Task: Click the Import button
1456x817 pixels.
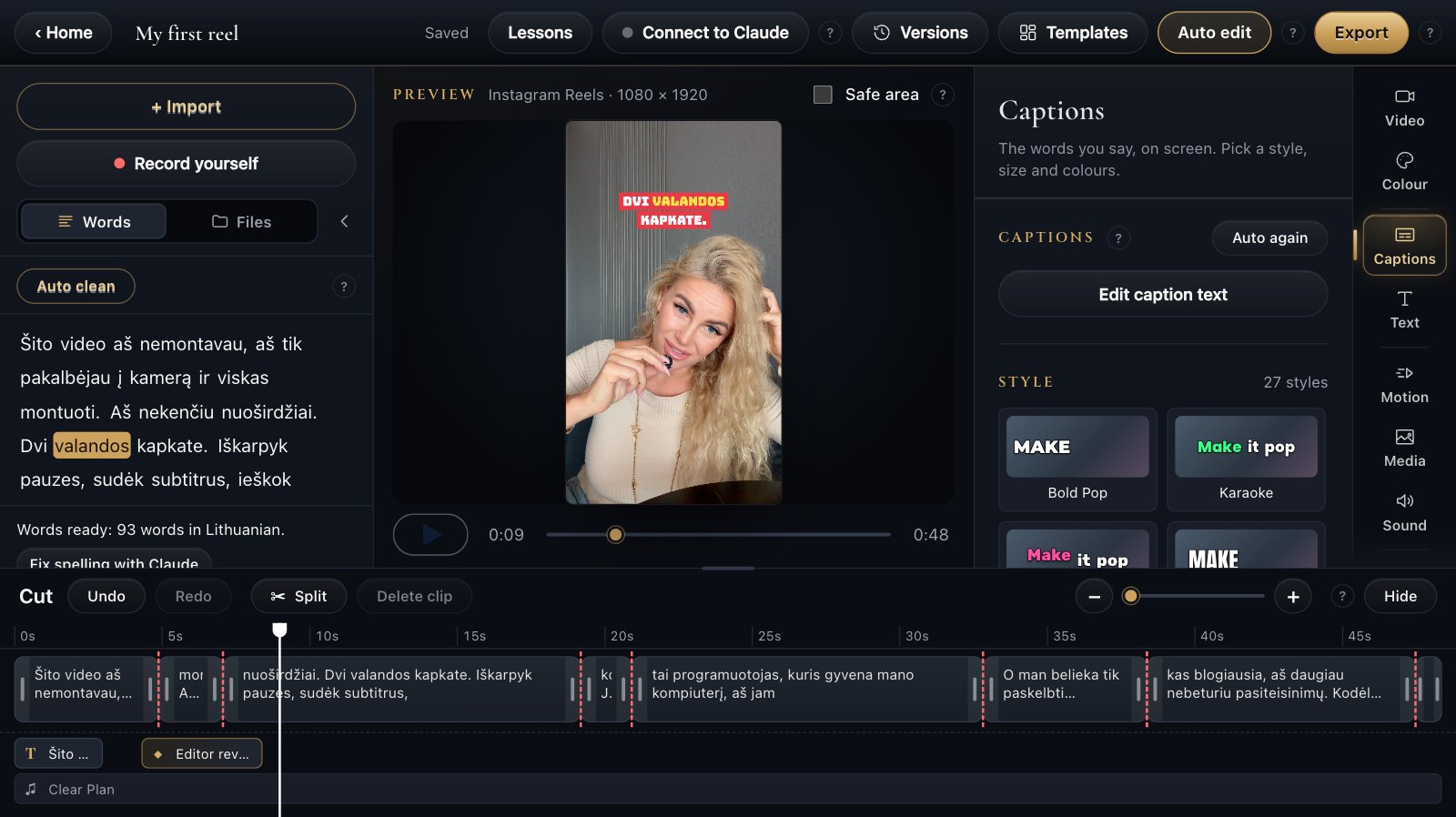Action: tap(186, 107)
